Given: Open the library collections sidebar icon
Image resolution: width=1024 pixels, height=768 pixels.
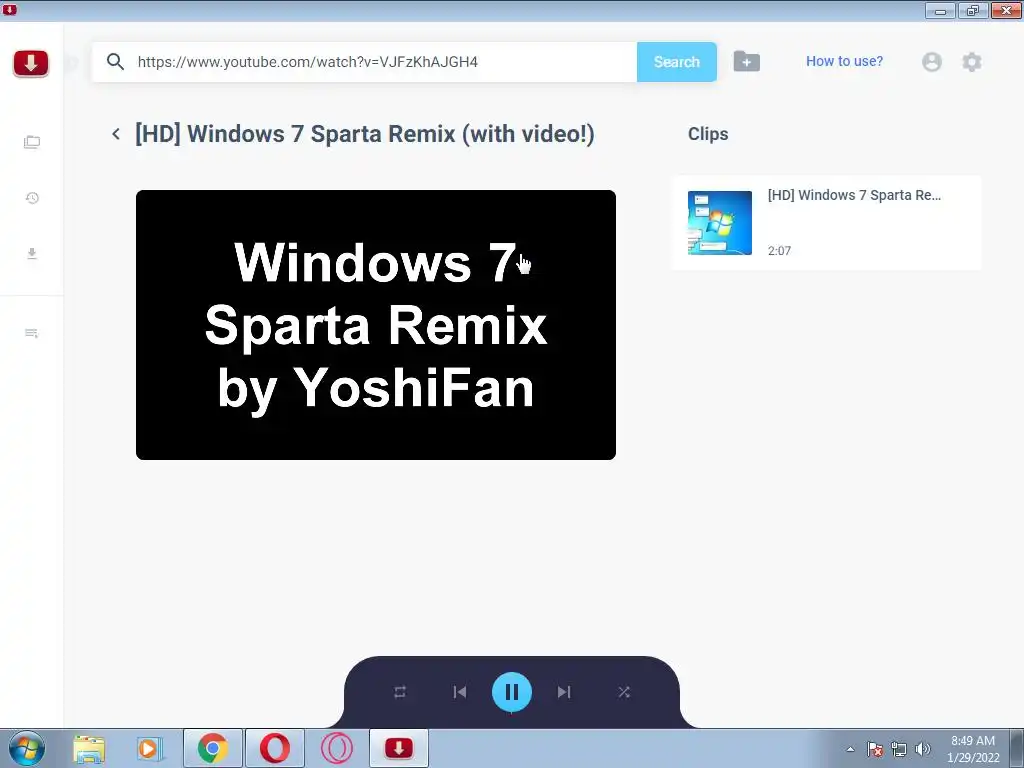Looking at the screenshot, I should point(31,142).
